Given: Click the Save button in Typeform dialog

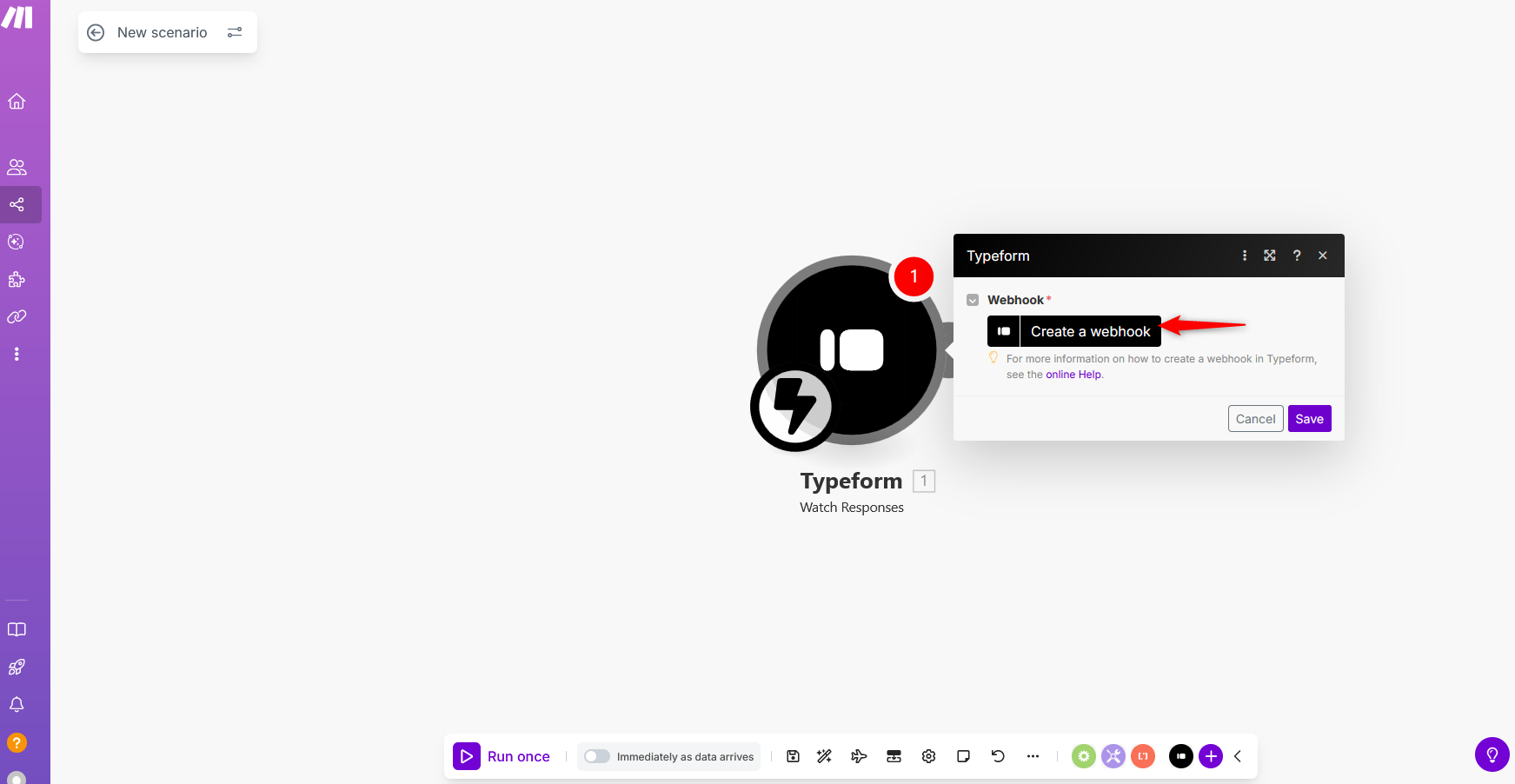Looking at the screenshot, I should [x=1309, y=419].
